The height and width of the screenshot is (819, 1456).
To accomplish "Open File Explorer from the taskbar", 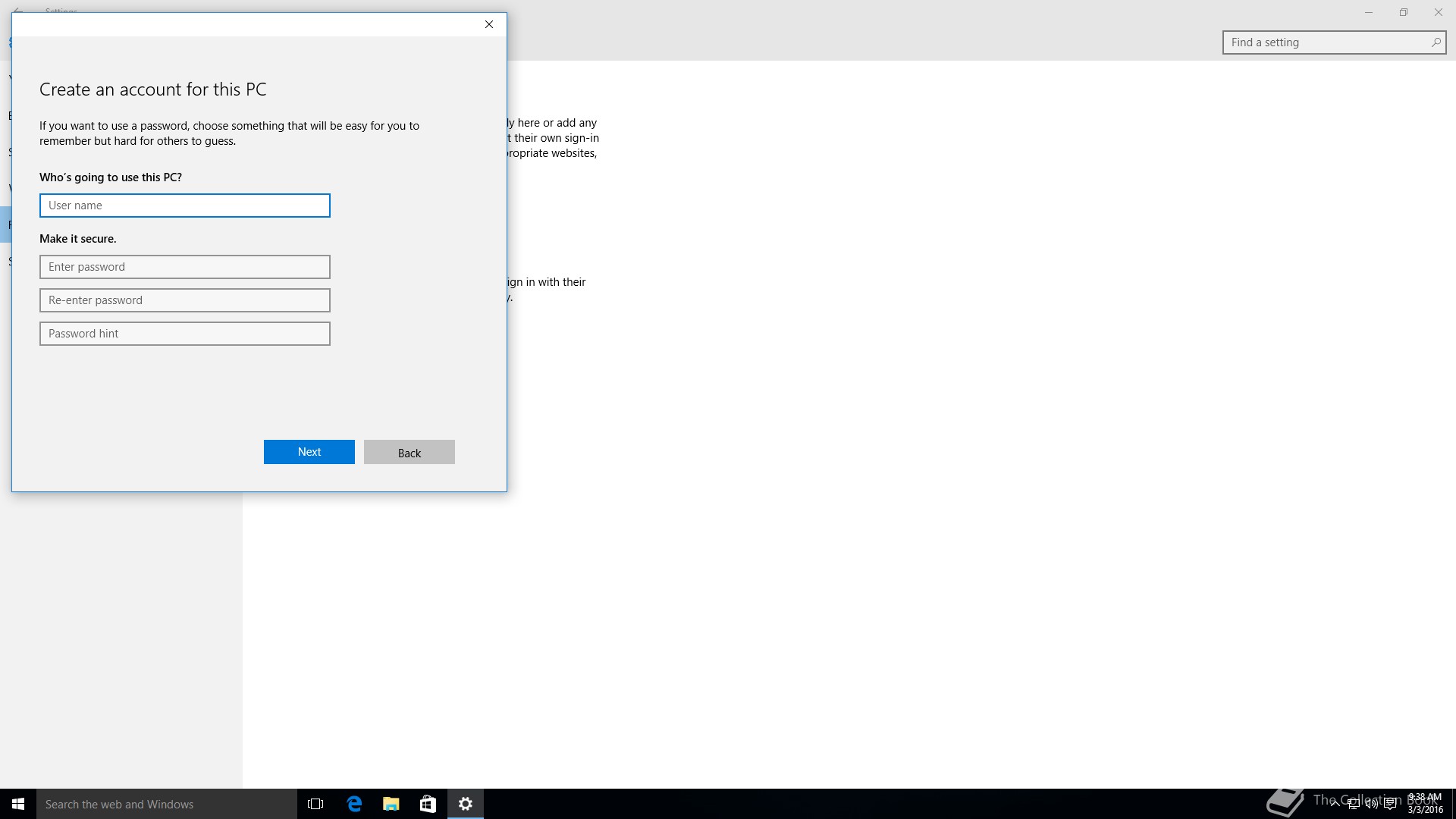I will [391, 804].
